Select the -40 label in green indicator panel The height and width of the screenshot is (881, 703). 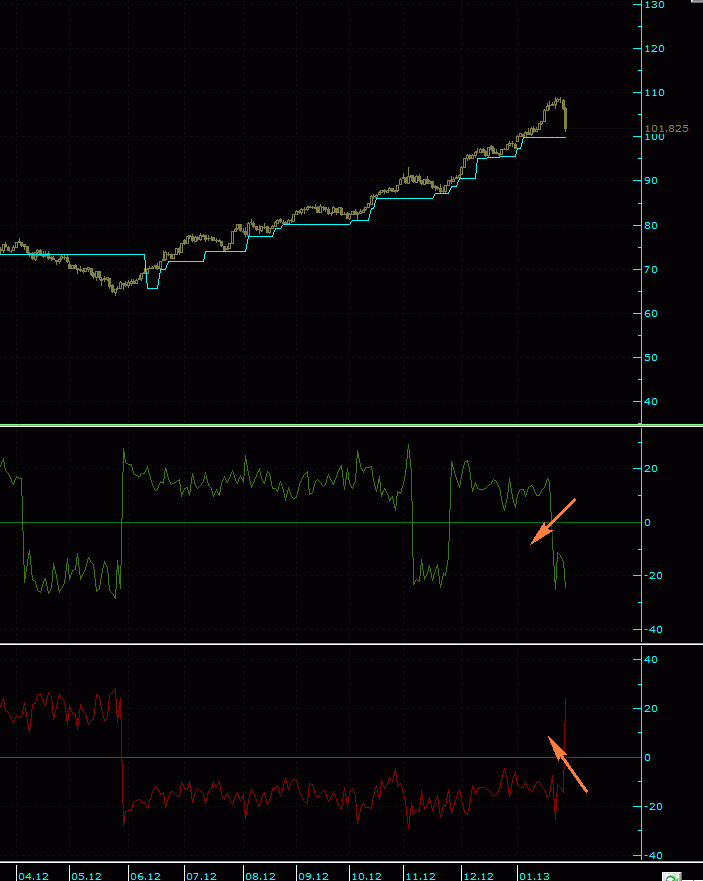click(x=653, y=629)
